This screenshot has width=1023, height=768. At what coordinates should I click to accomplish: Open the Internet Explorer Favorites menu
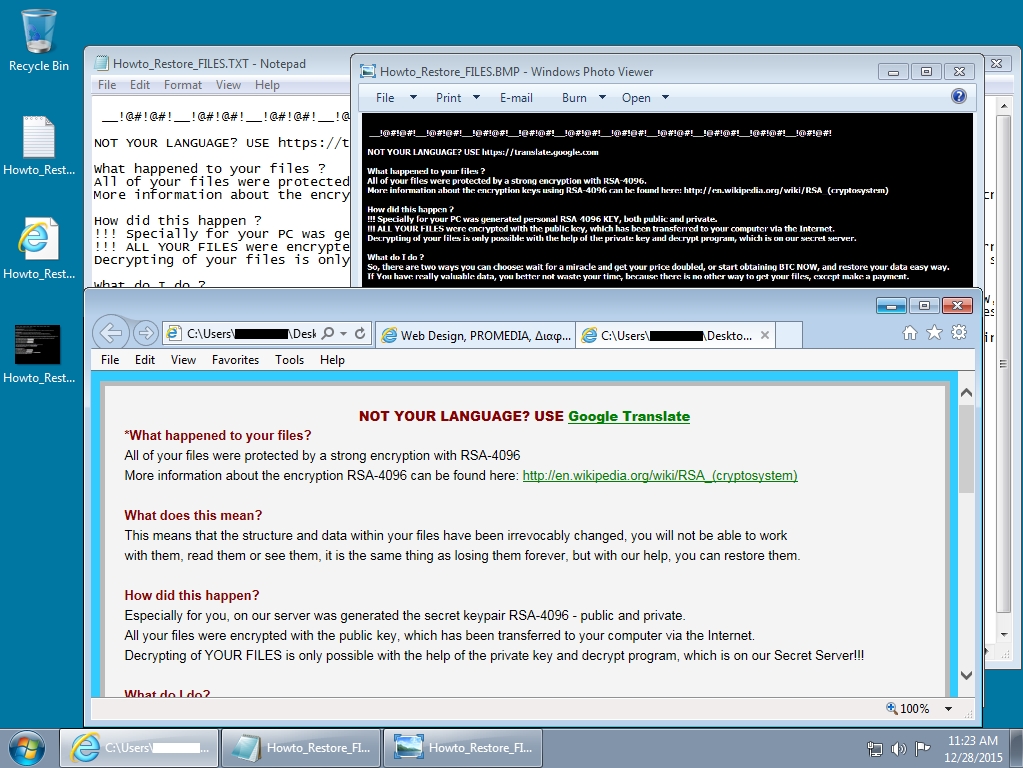click(x=235, y=360)
